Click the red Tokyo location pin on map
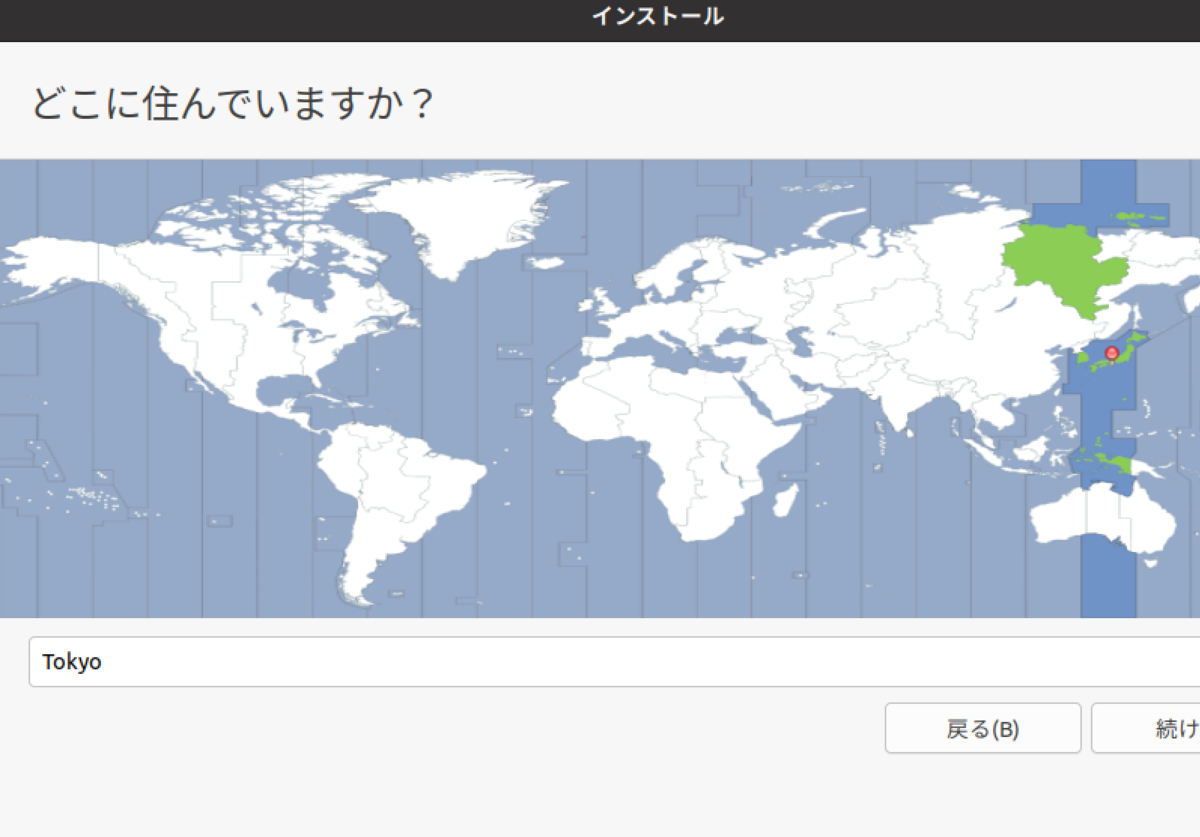 1111,353
